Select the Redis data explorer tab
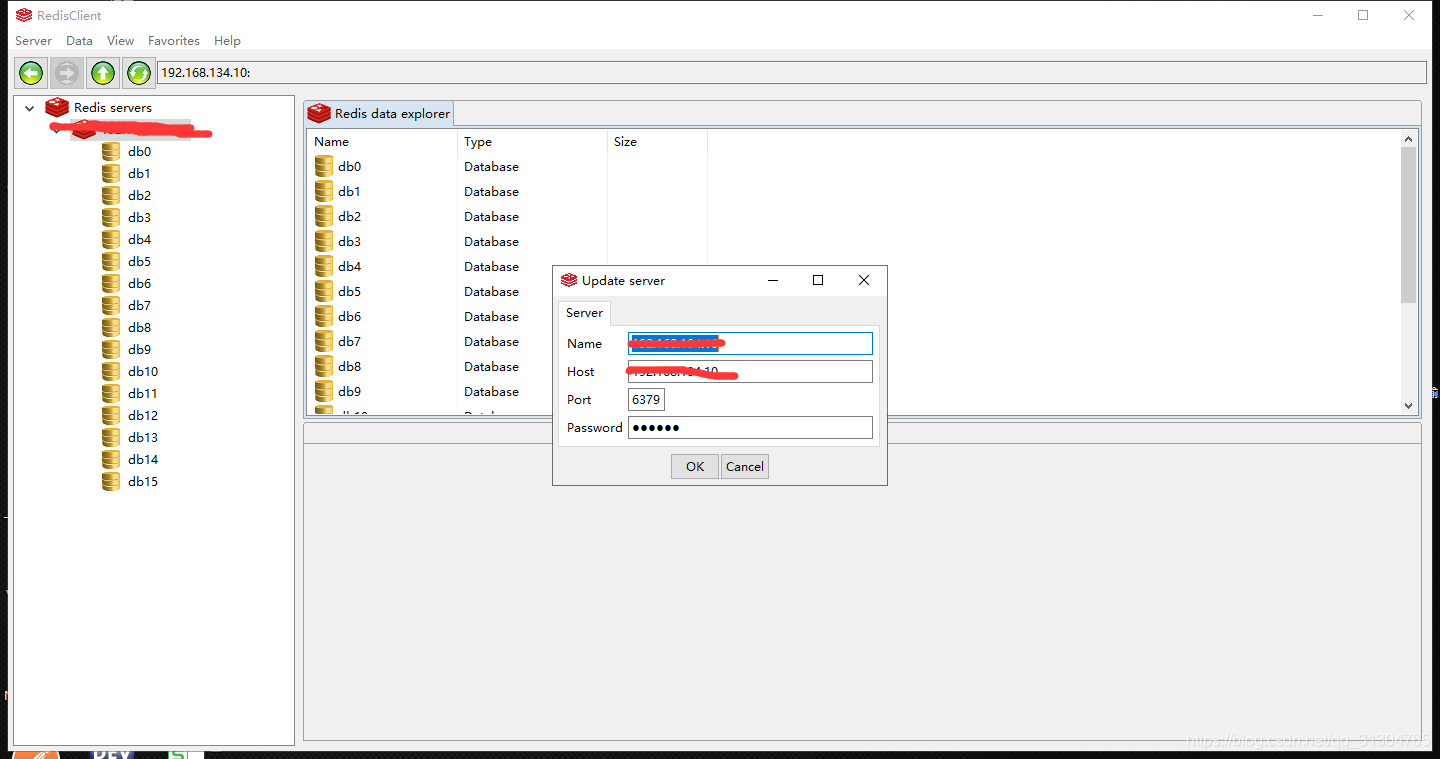The image size is (1440, 759). pos(380,113)
